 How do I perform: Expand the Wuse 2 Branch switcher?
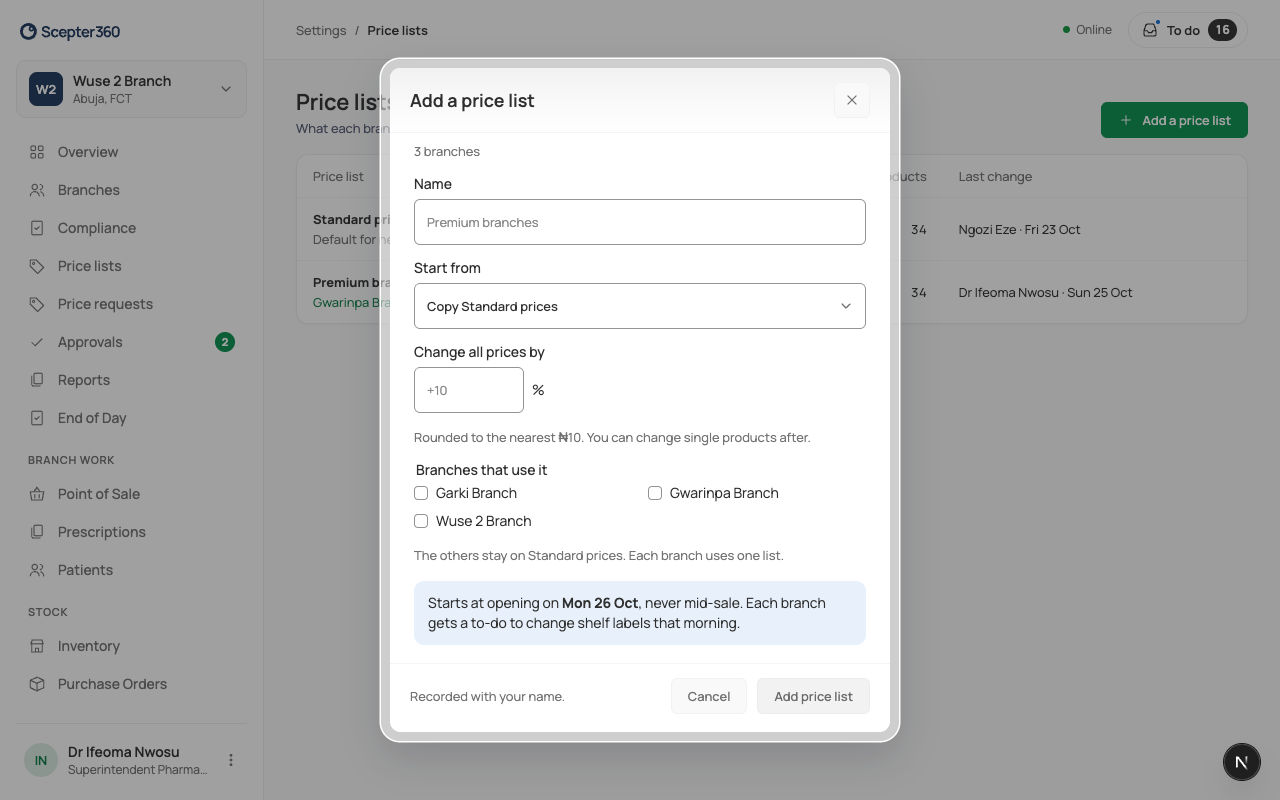tap(131, 89)
